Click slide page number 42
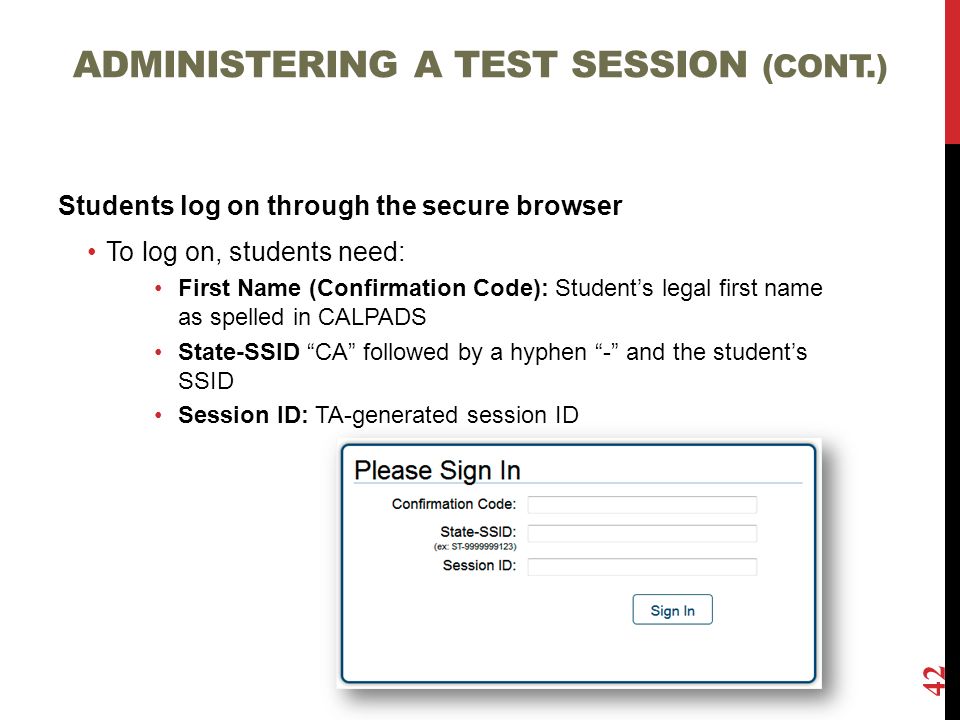This screenshot has height=720, width=960. click(934, 681)
